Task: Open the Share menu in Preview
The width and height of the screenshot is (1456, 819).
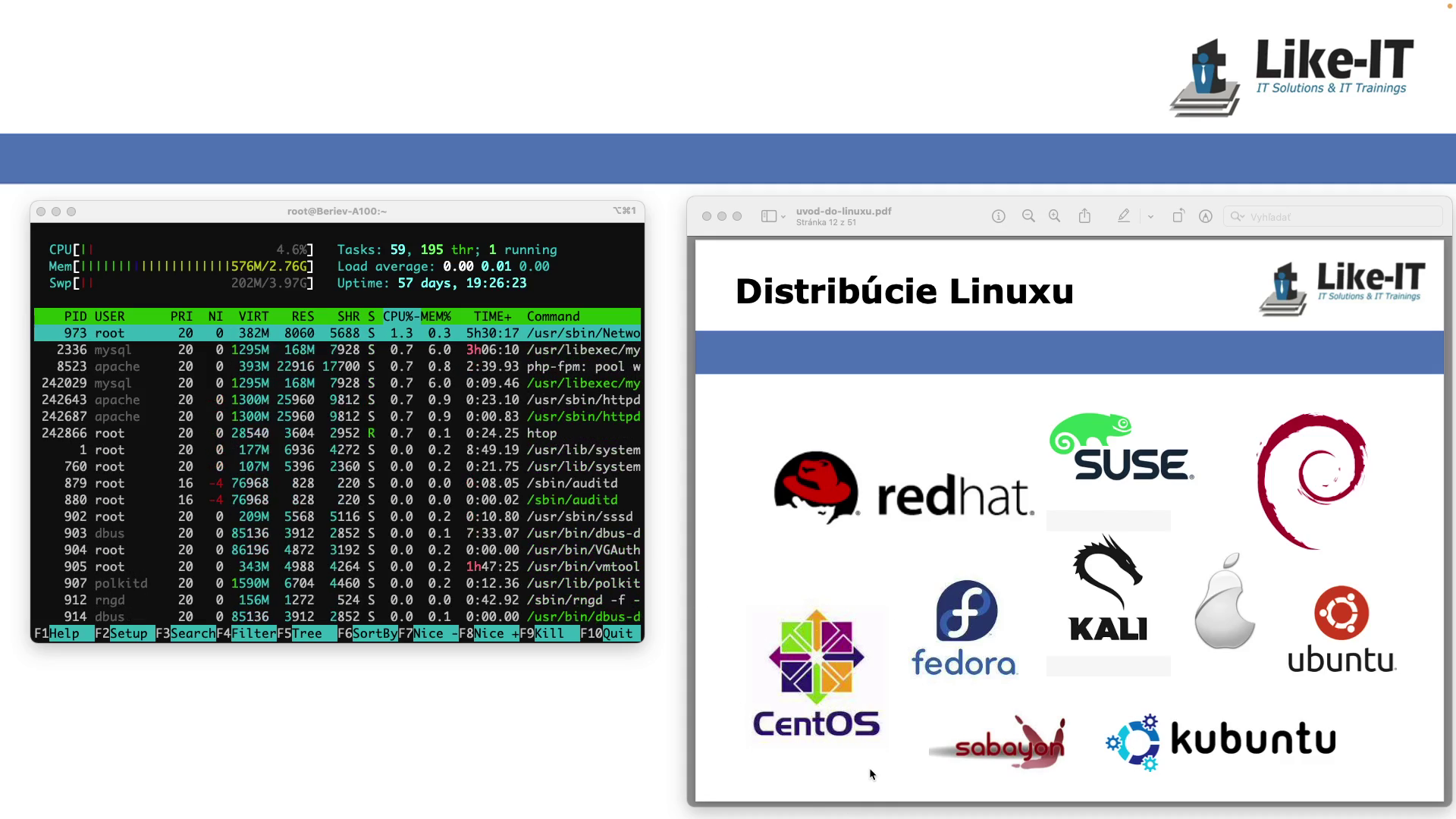Action: [x=1084, y=216]
